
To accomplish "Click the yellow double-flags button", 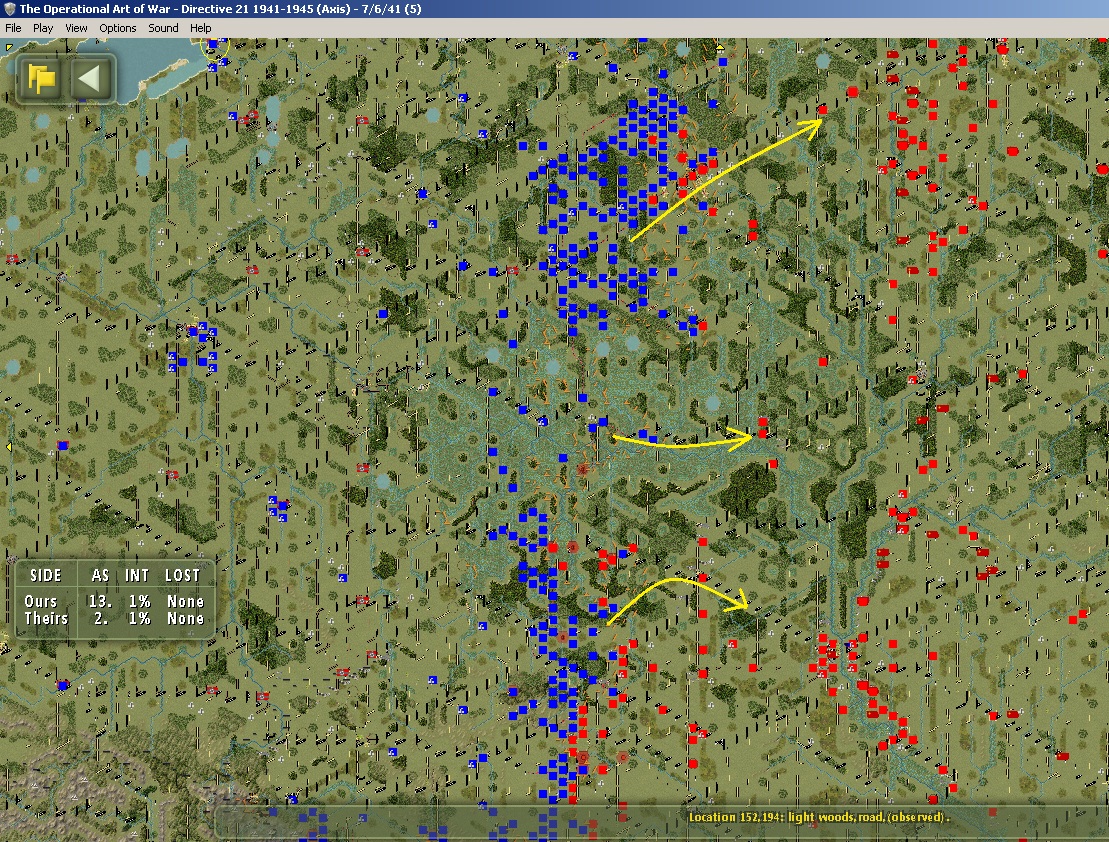I will [x=40, y=78].
